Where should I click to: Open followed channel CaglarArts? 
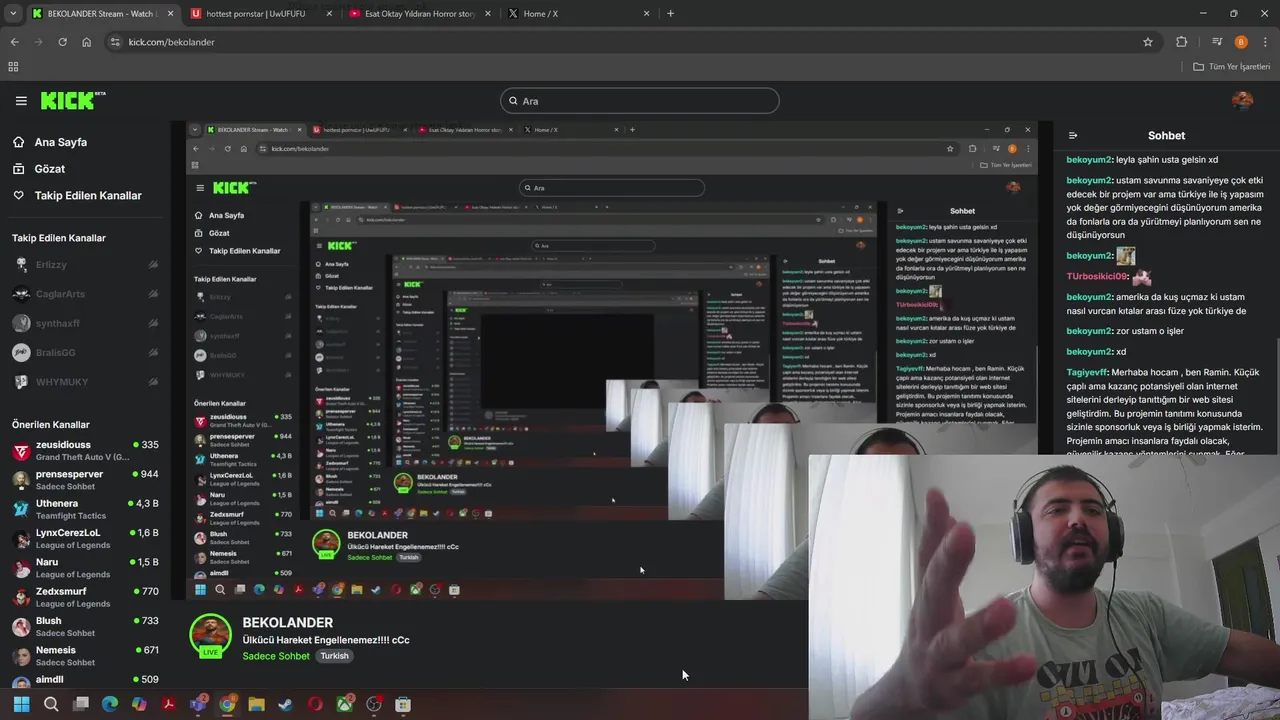click(x=85, y=294)
